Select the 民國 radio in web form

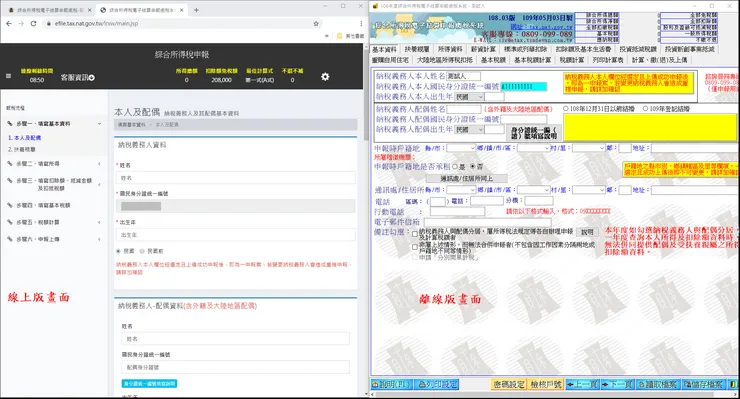point(118,251)
